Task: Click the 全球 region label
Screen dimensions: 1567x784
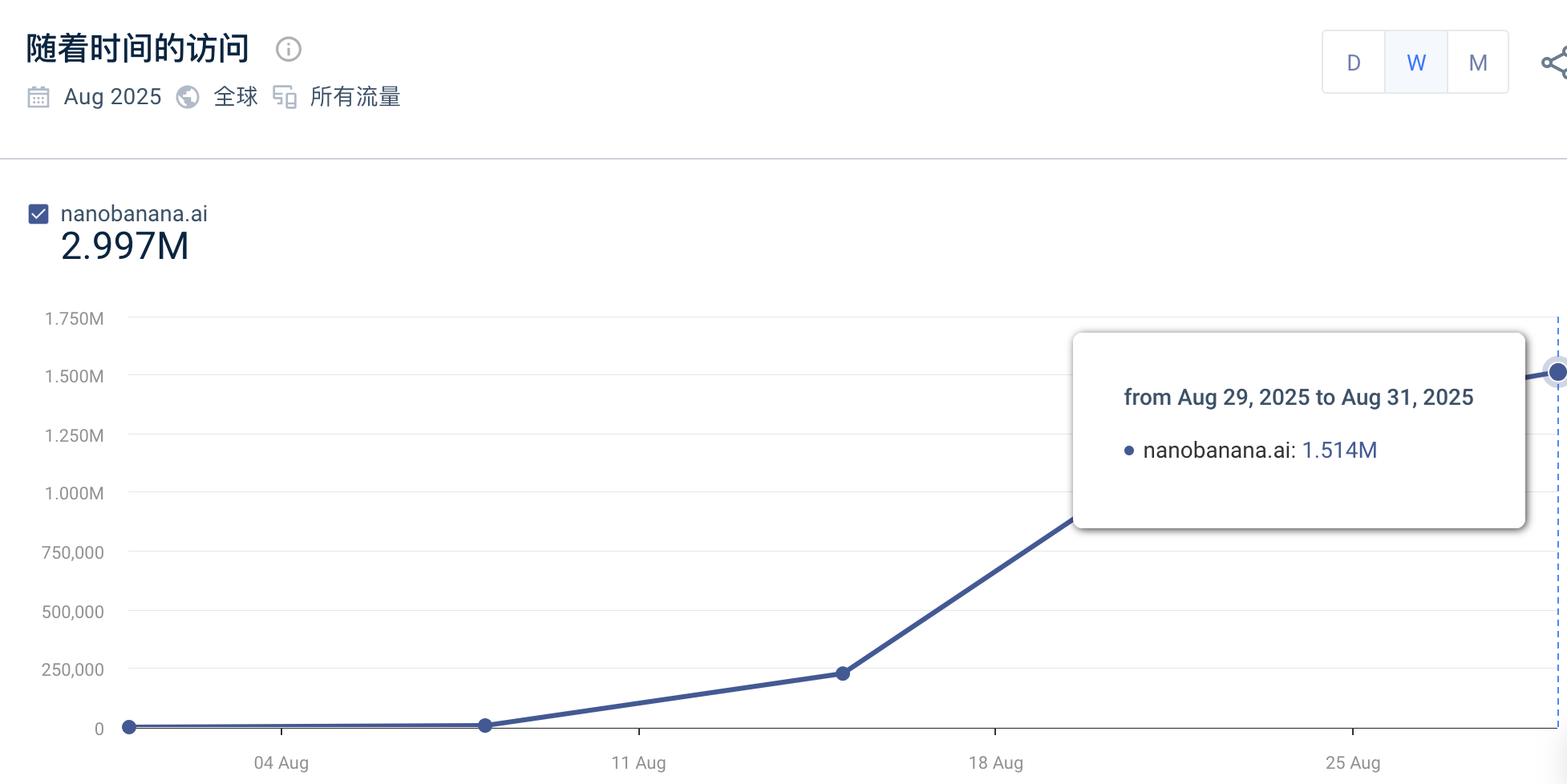Action: 236,97
